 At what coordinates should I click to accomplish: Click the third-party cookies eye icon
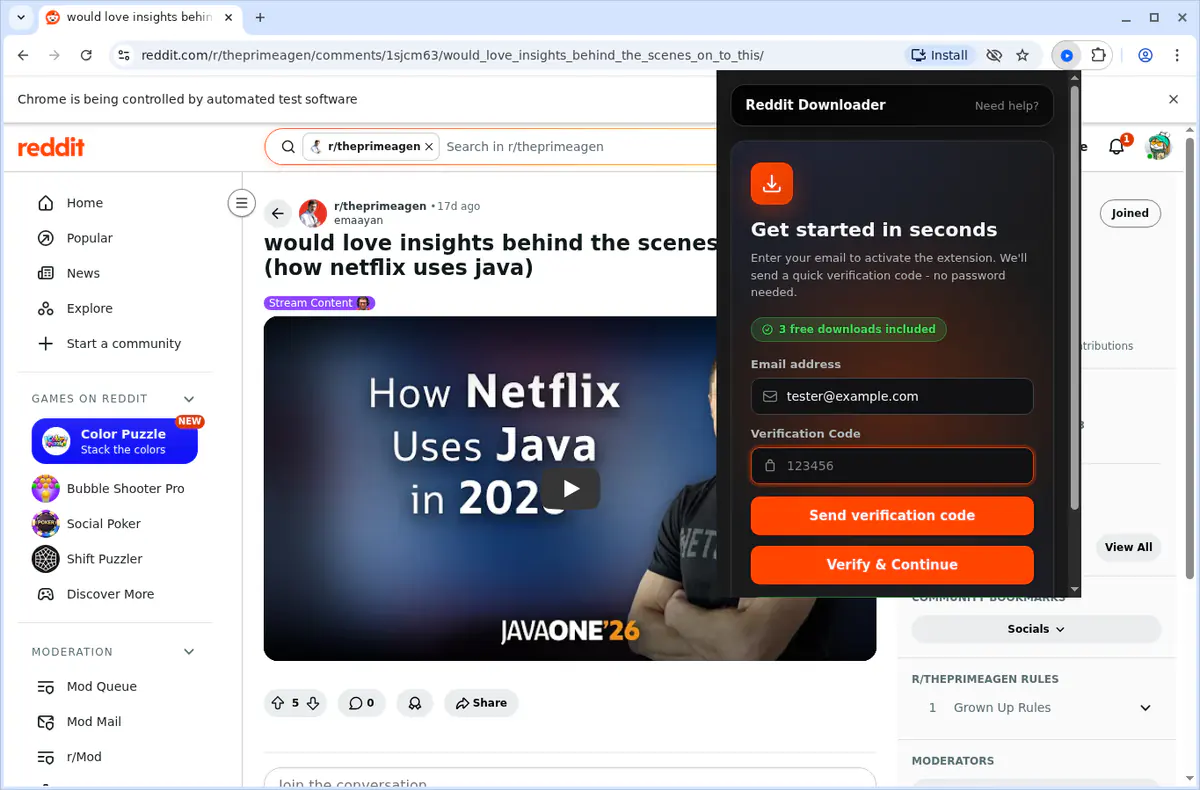tap(994, 55)
